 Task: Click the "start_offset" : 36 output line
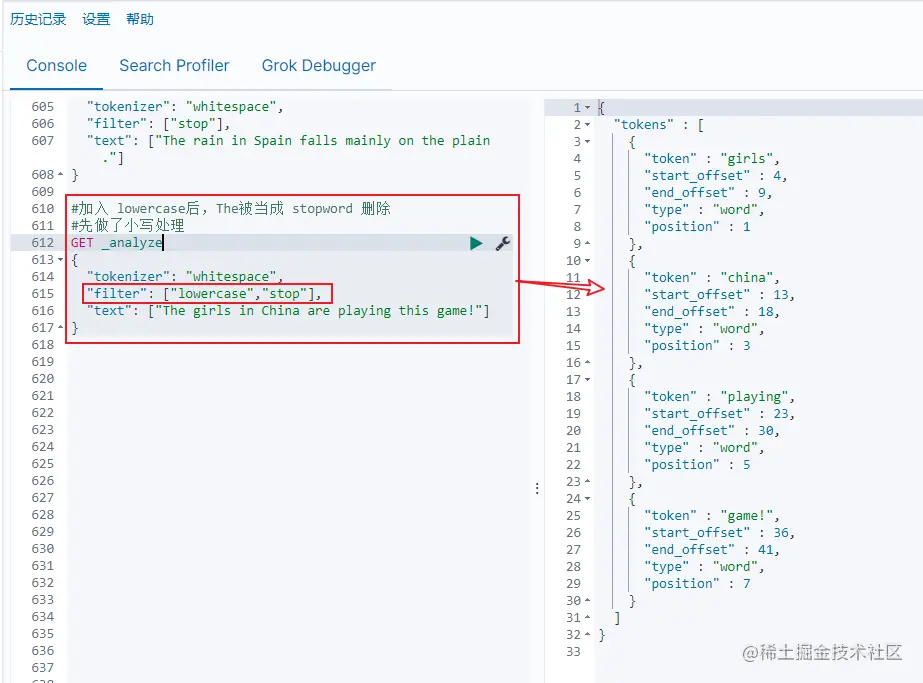tap(719, 532)
